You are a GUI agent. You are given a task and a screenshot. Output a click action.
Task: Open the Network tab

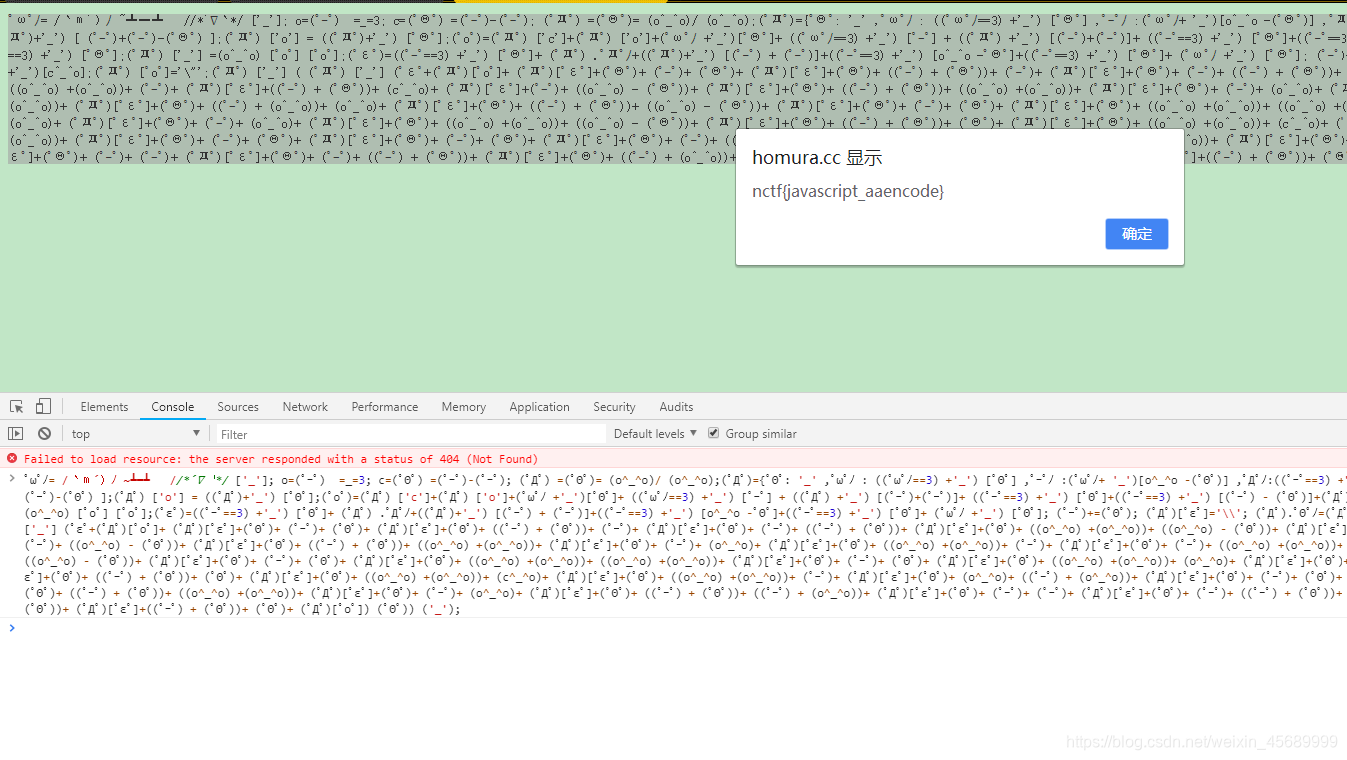coord(305,407)
